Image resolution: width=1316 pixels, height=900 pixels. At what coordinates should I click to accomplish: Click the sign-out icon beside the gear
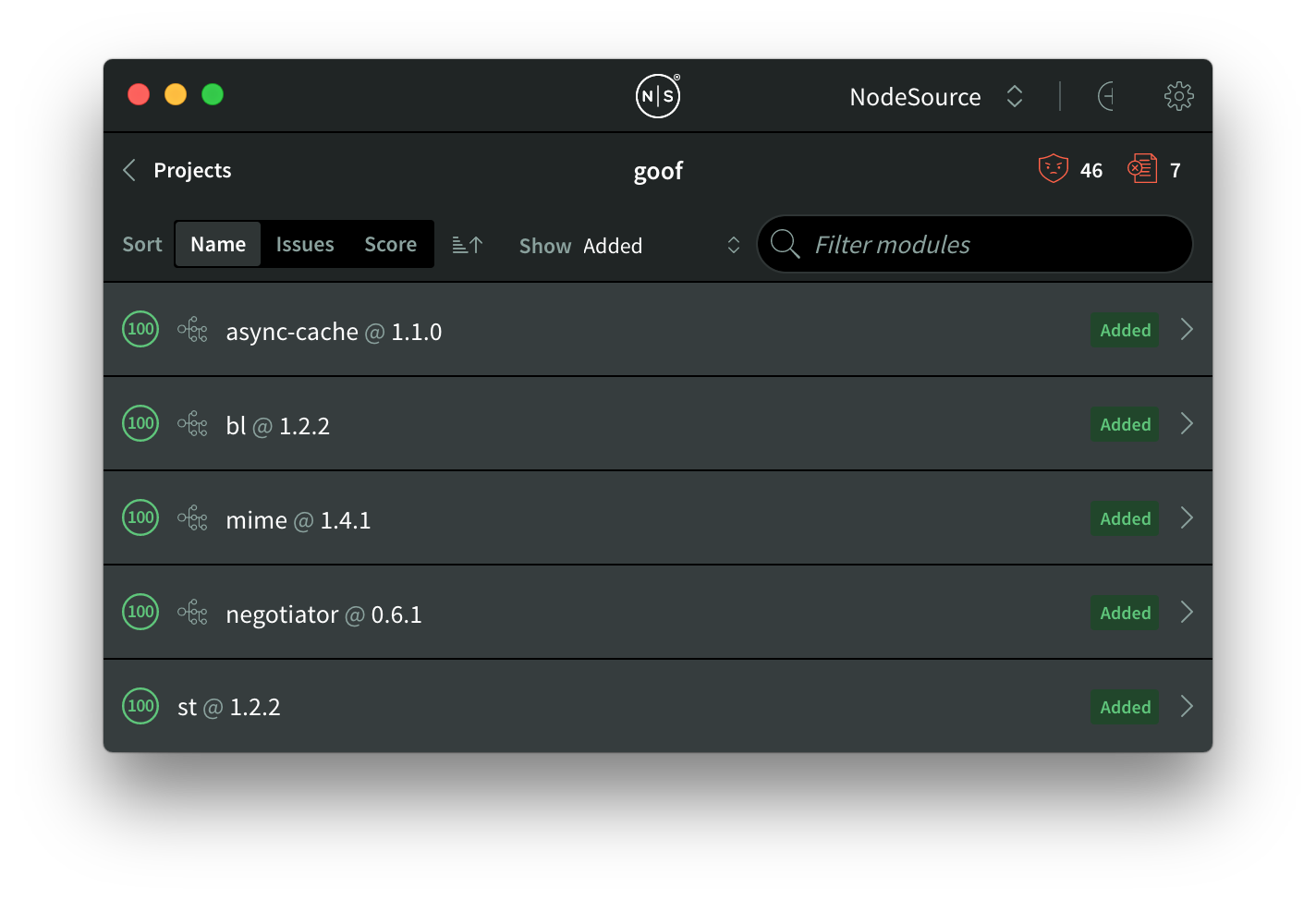click(1105, 96)
